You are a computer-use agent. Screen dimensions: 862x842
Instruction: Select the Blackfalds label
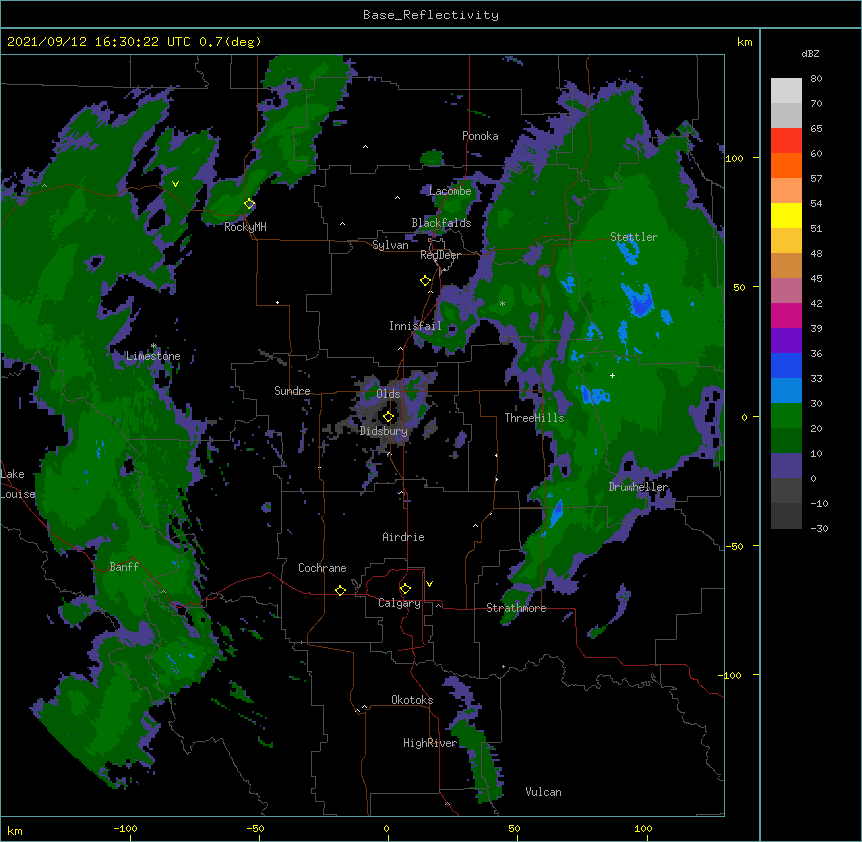[441, 223]
